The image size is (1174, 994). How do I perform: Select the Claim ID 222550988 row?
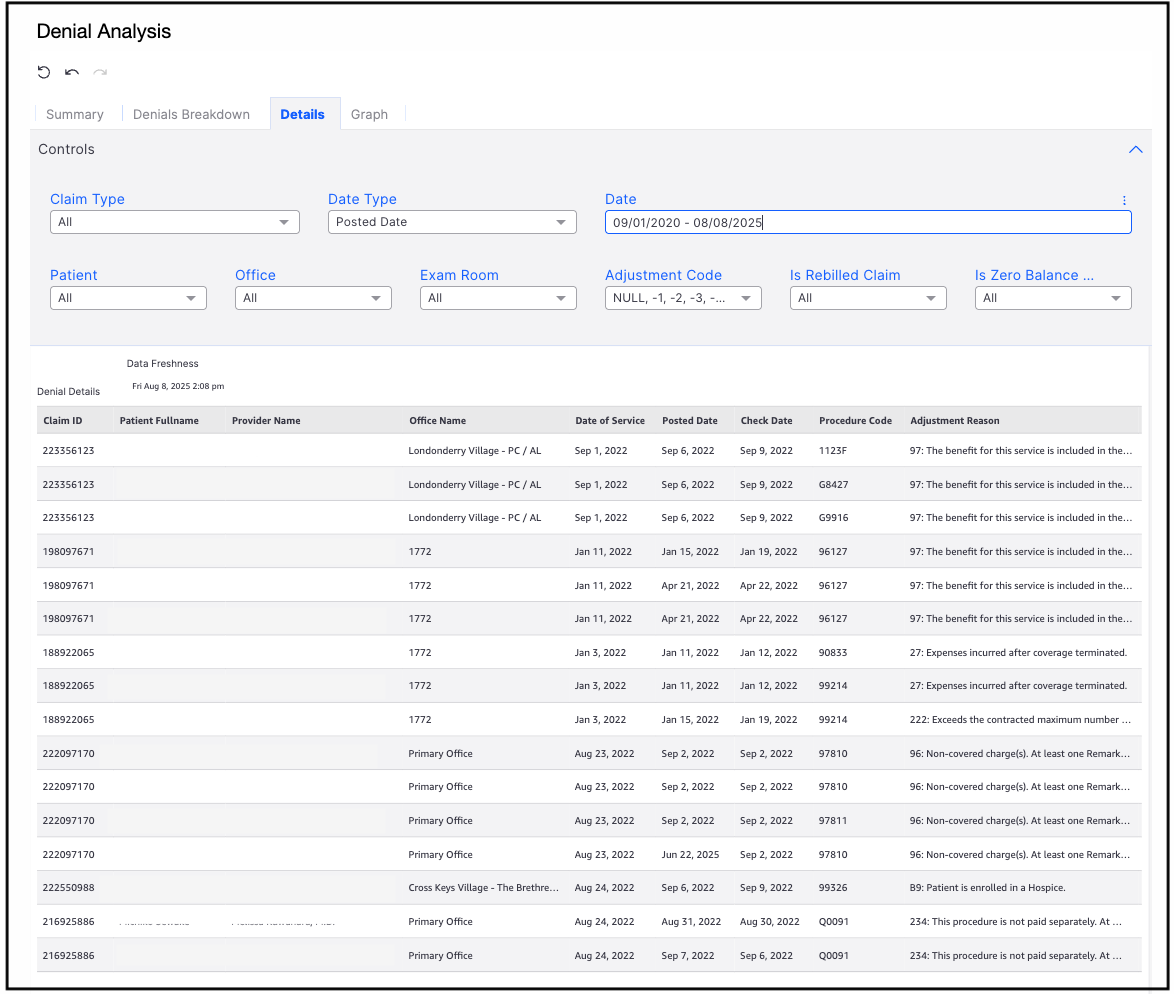[x=68, y=888]
